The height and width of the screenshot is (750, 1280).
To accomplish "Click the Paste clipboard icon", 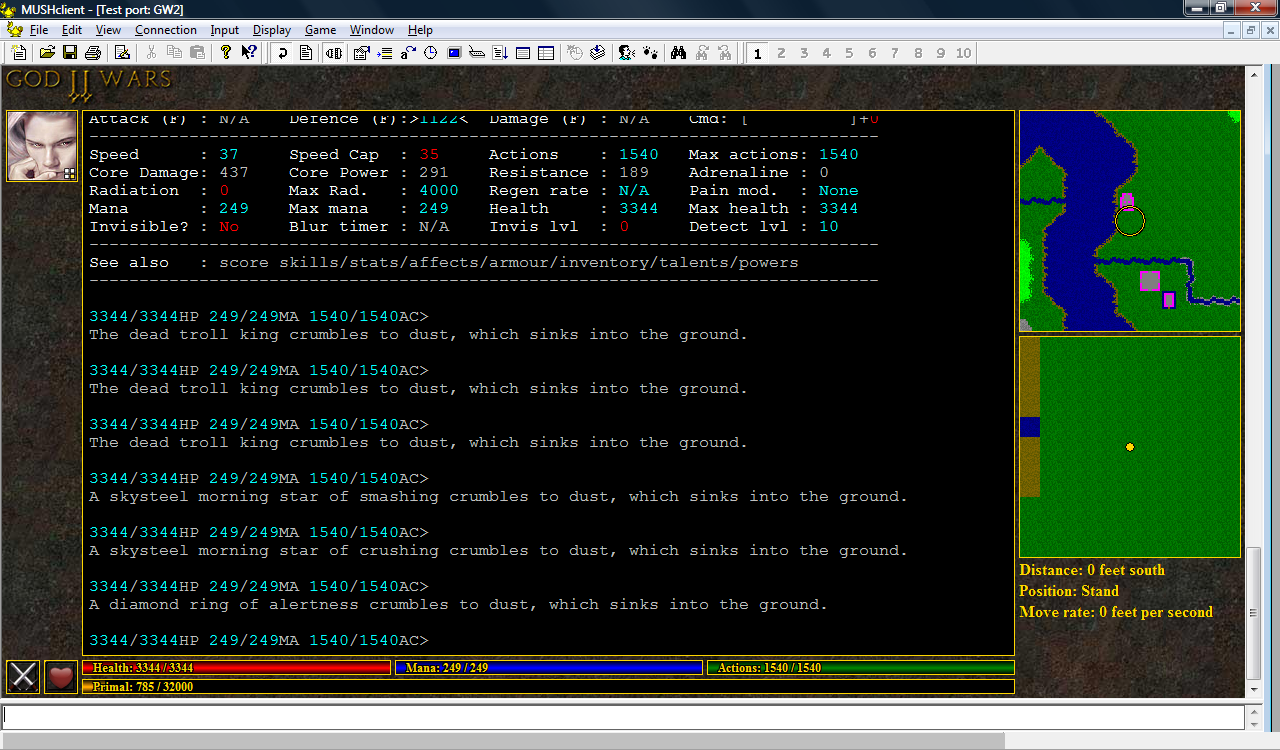I will 197,53.
